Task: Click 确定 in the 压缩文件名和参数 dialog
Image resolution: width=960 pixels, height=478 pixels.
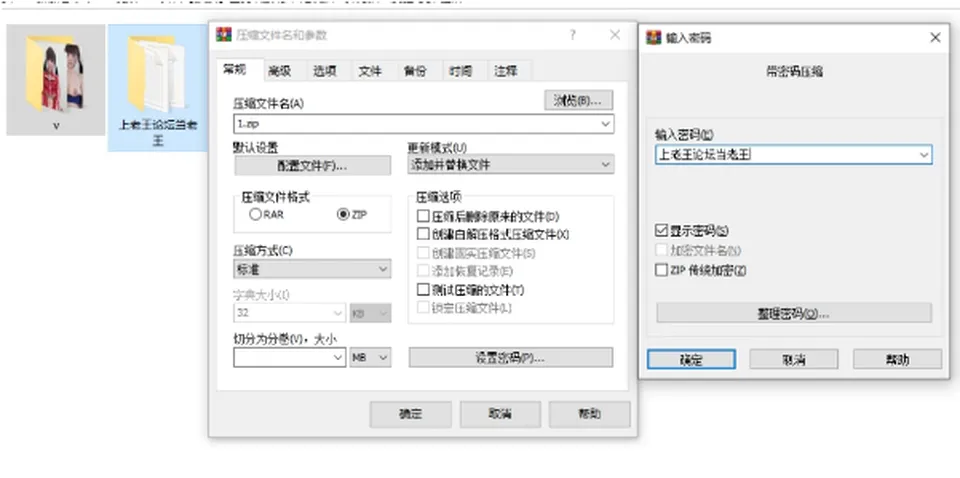Action: (411, 414)
